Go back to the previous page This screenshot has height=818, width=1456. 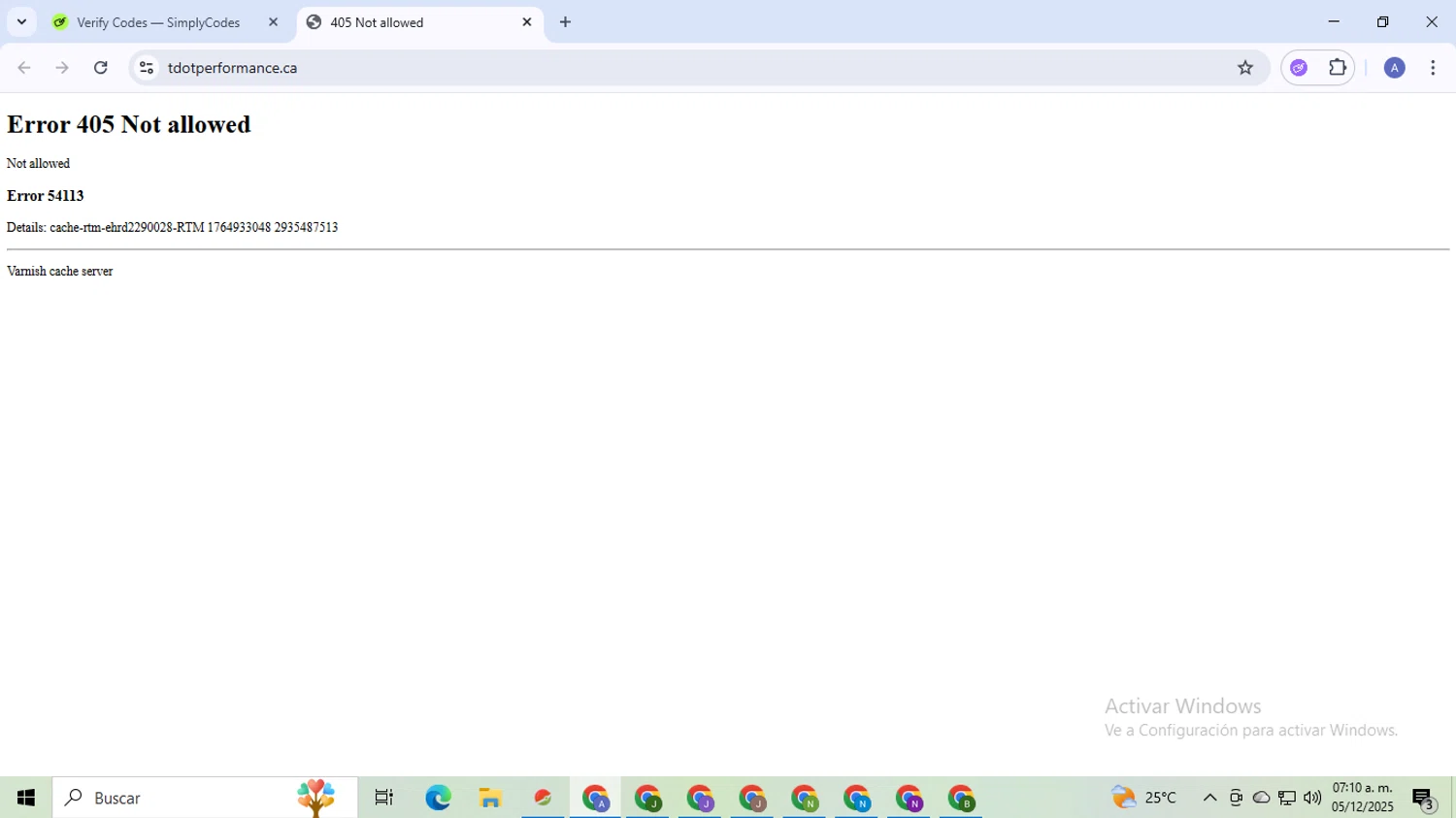tap(24, 68)
